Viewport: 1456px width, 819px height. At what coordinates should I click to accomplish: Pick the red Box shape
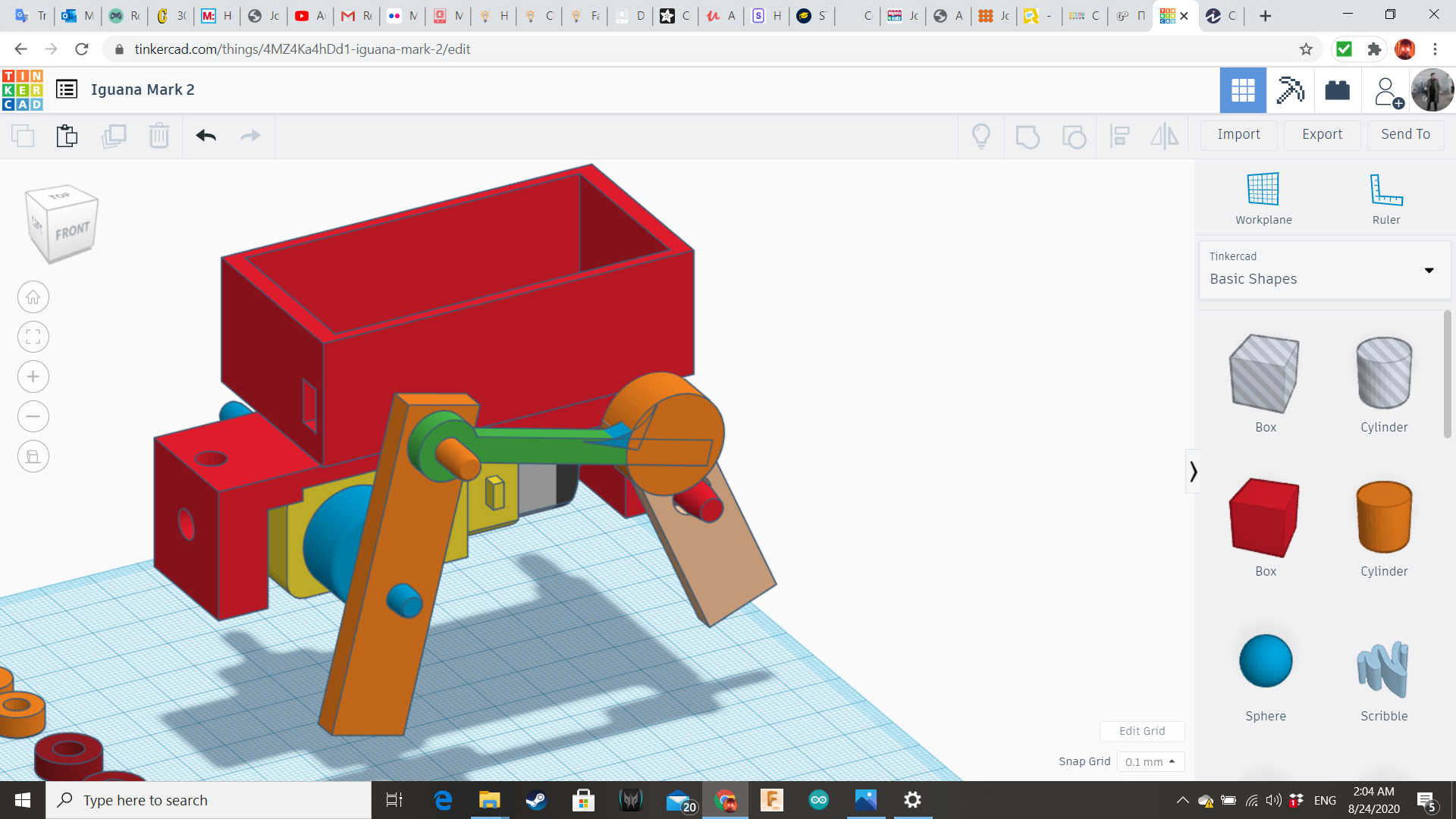point(1265,518)
